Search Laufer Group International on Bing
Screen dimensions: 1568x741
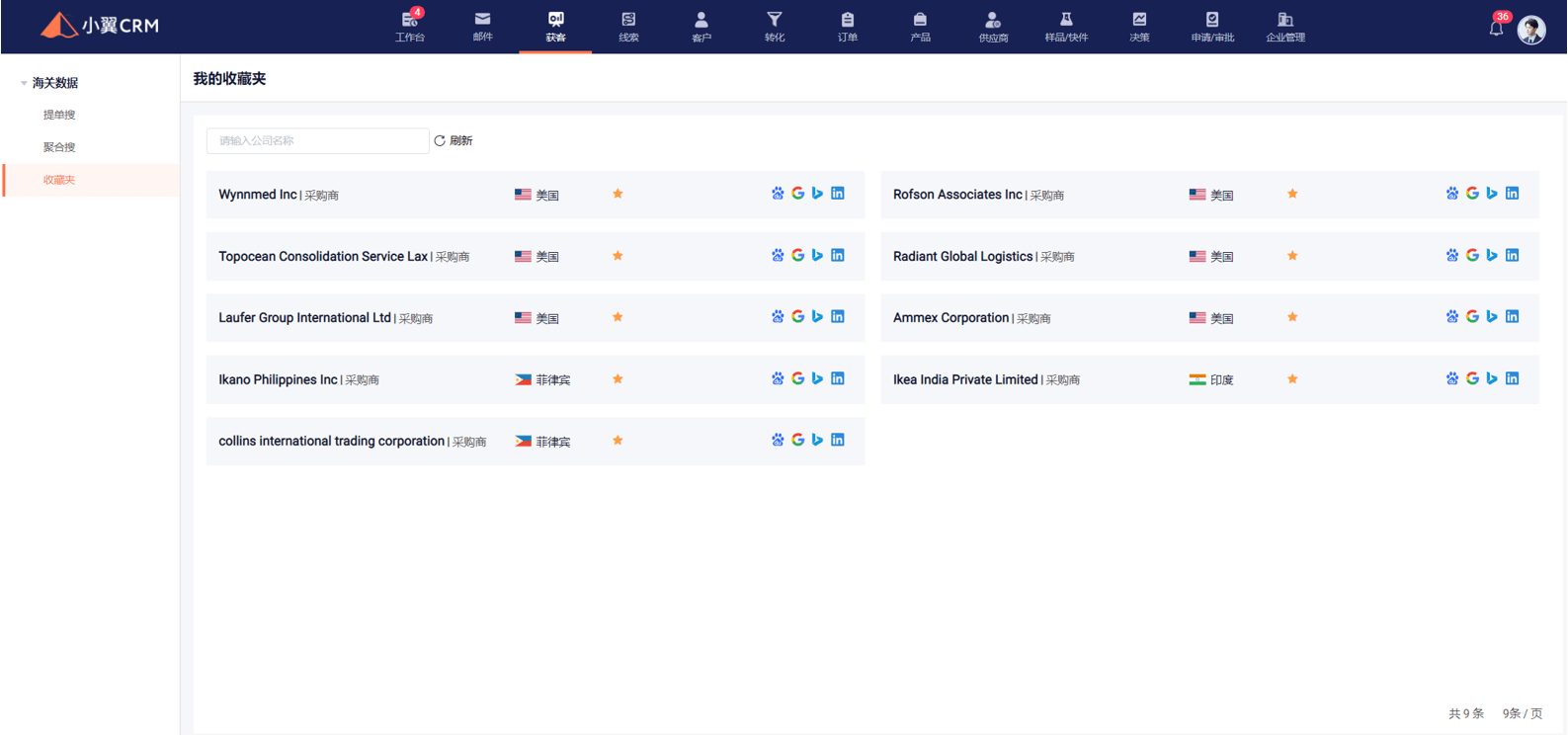pos(817,316)
